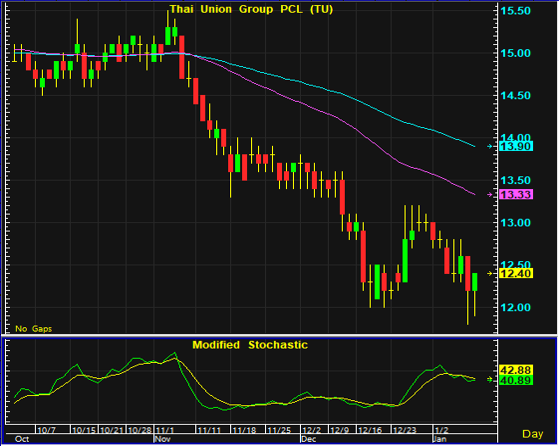Click the 15.50 price axis label
Screen dimensions: 559x446
(516, 11)
